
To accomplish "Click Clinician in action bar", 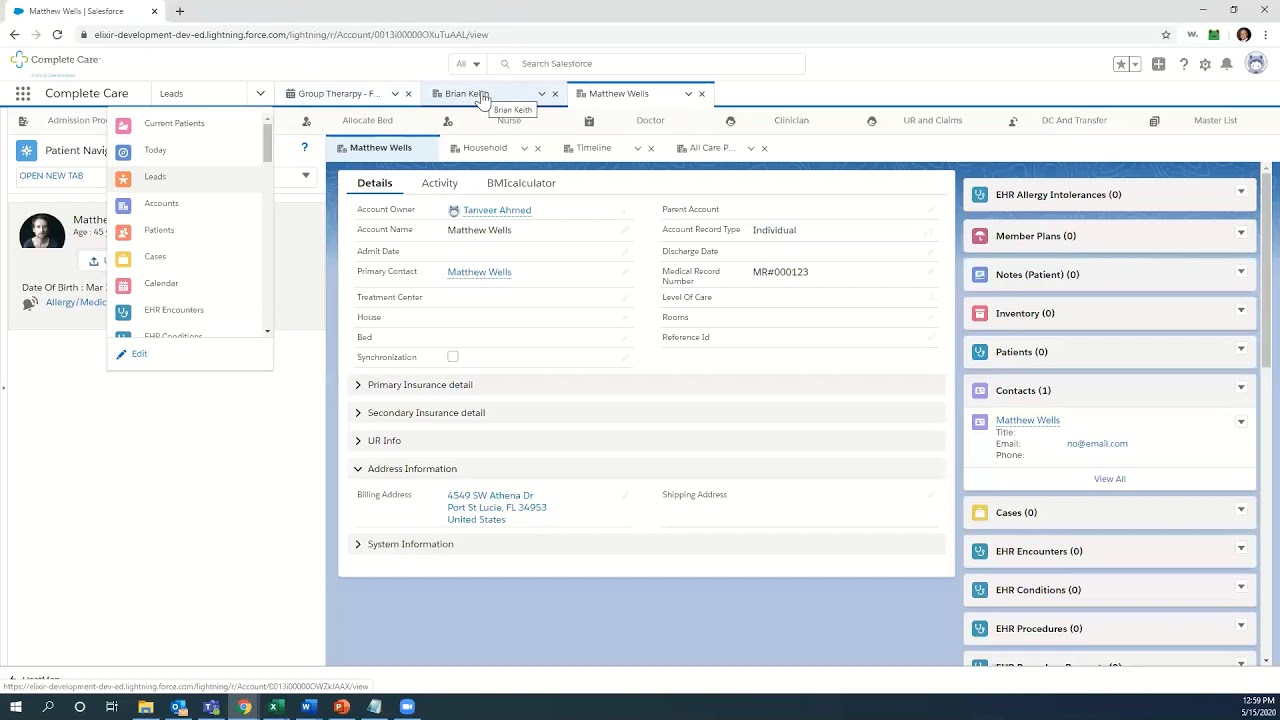I will (x=791, y=121).
